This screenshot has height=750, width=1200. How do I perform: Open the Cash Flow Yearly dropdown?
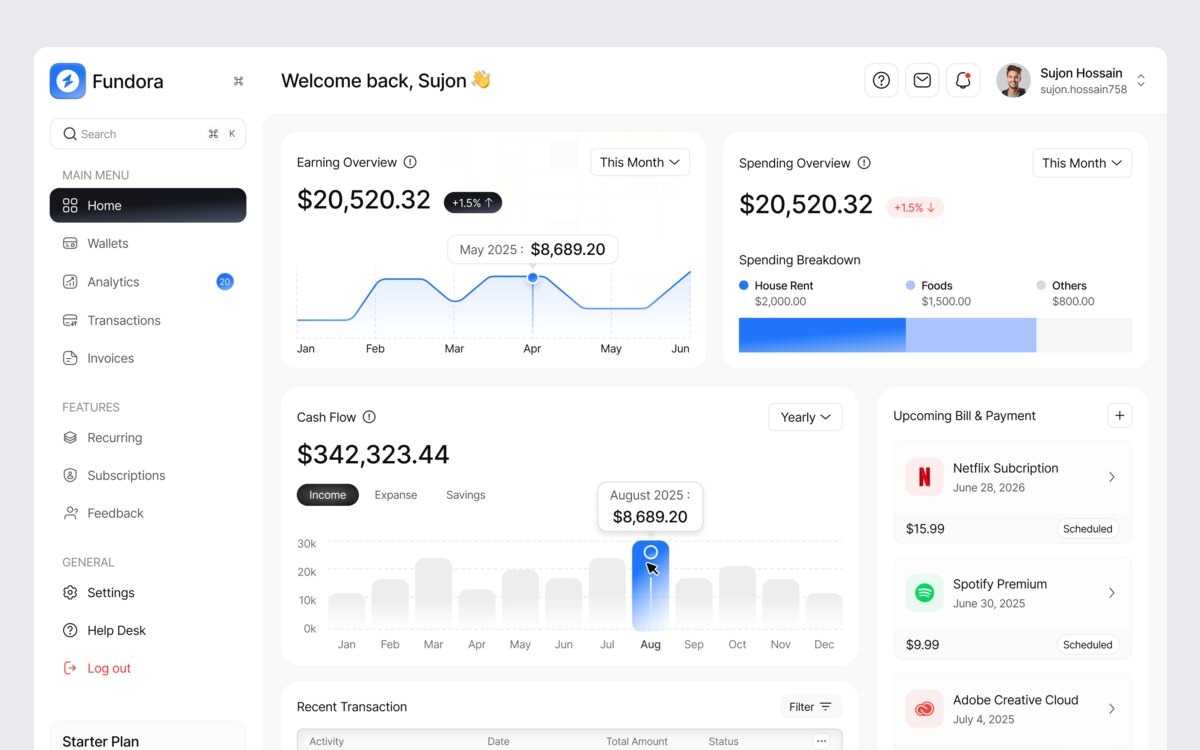805,417
